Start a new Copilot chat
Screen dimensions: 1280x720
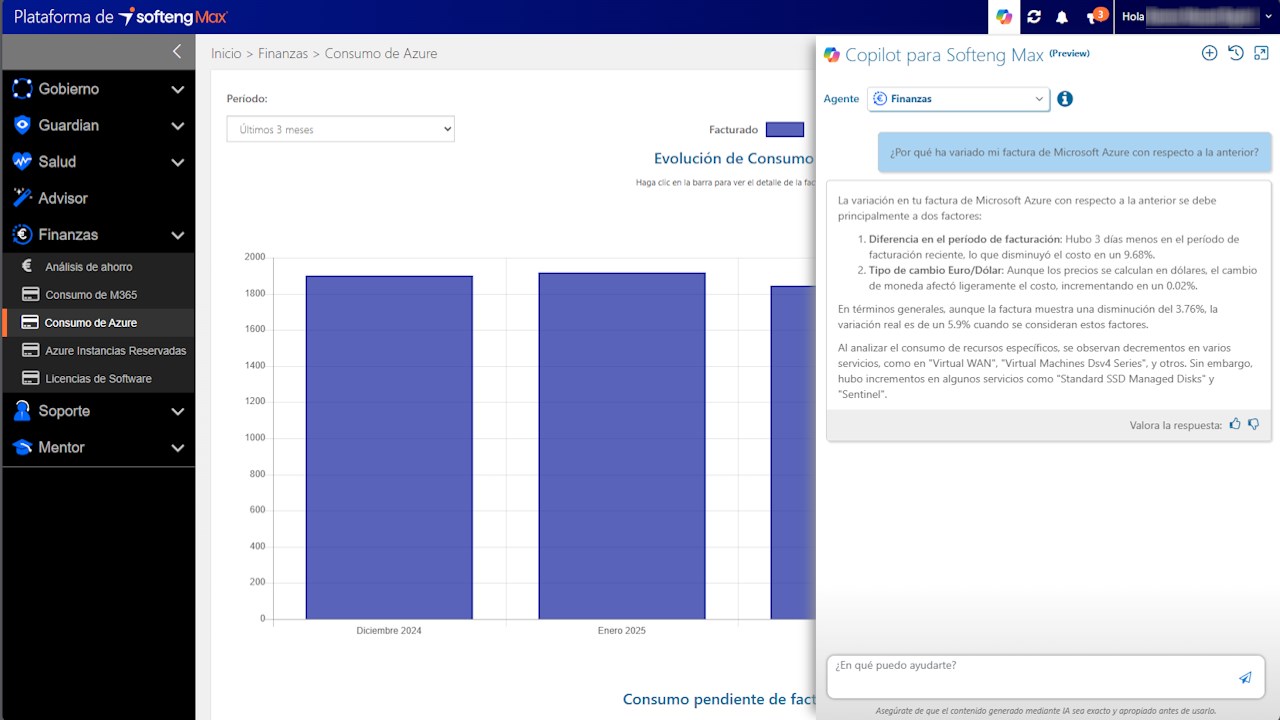[1209, 53]
